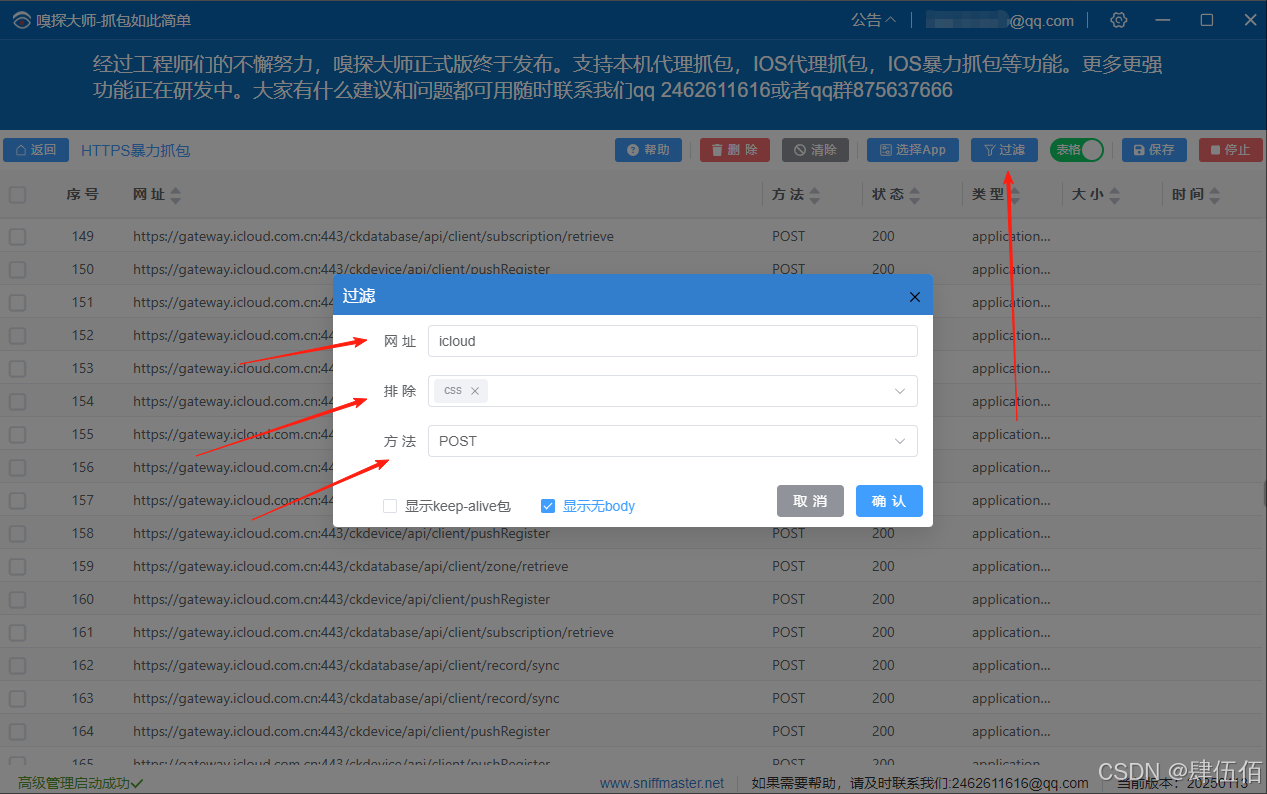Viewport: 1267px width, 794px height.
Task: Click the 返回 back button
Action: (36, 150)
